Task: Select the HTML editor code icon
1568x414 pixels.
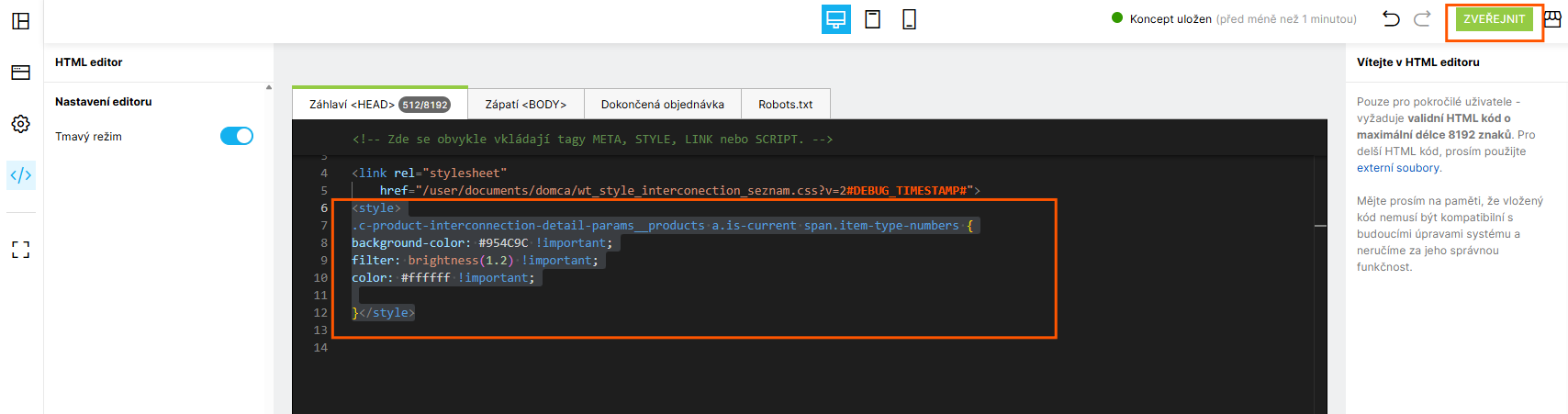Action: [x=20, y=174]
